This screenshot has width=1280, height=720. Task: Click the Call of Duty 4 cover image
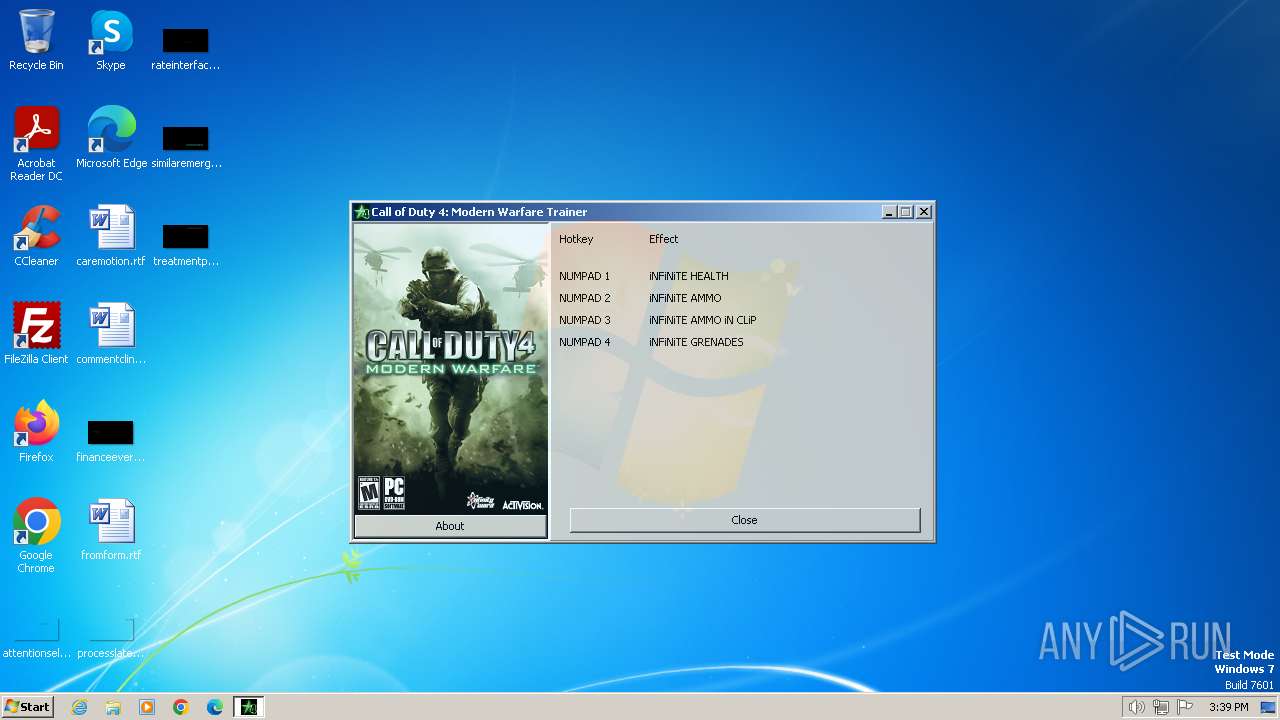(x=451, y=368)
